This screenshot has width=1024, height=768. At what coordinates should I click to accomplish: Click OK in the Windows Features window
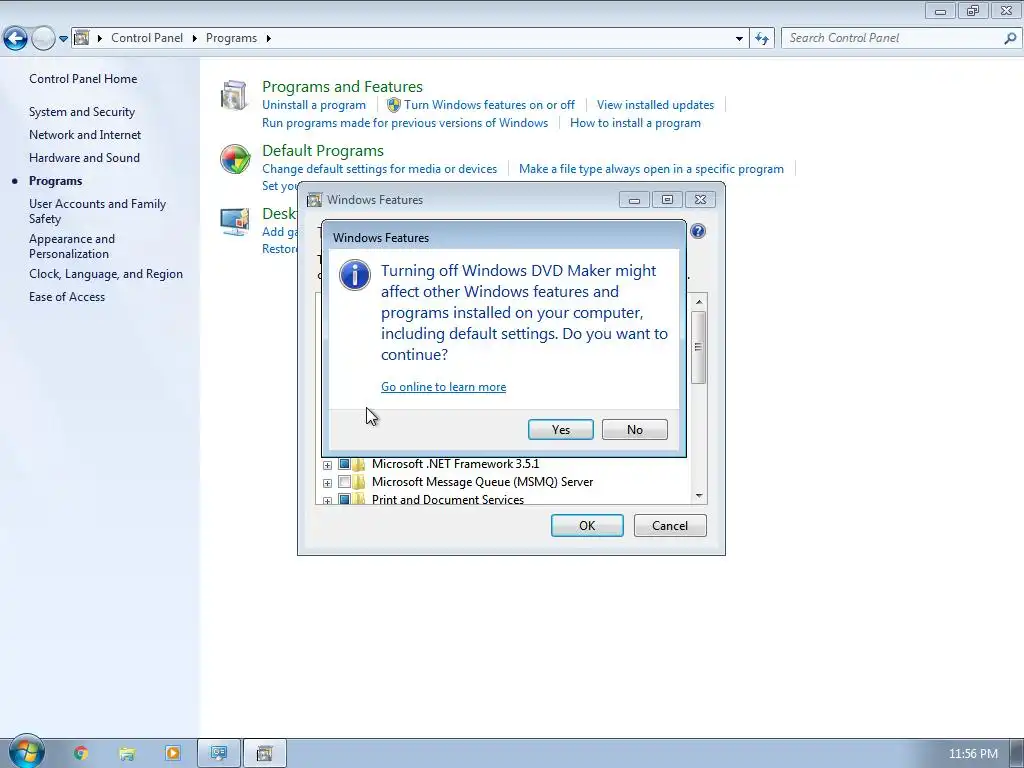pyautogui.click(x=586, y=526)
